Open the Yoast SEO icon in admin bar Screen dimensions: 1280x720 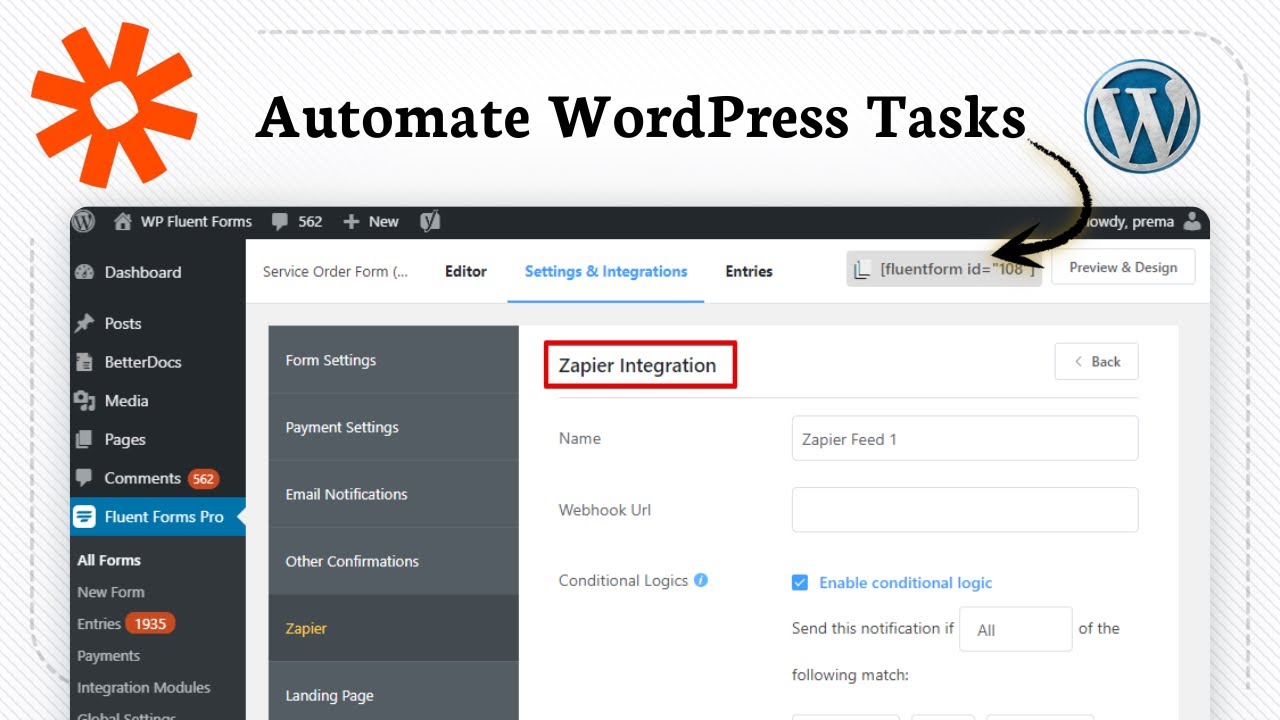(x=430, y=222)
